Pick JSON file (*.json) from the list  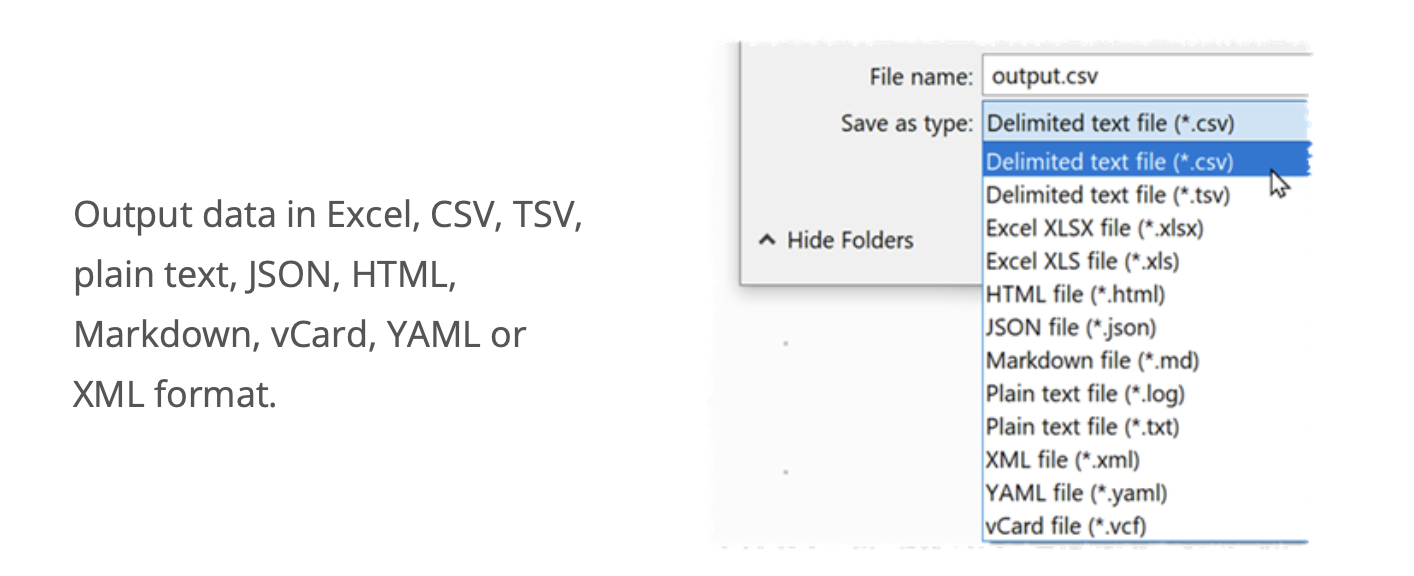point(1071,327)
